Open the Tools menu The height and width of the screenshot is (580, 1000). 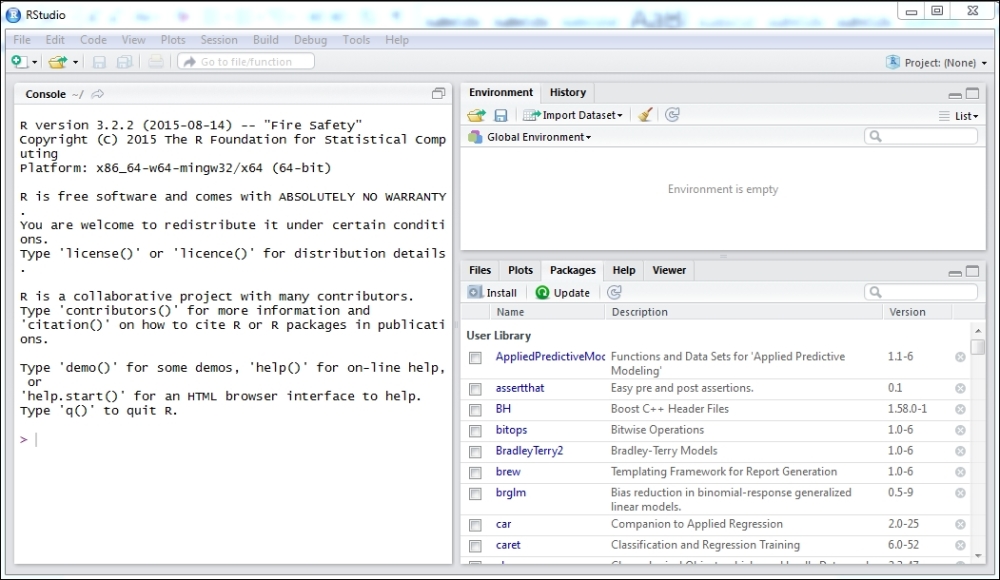[x=356, y=40]
